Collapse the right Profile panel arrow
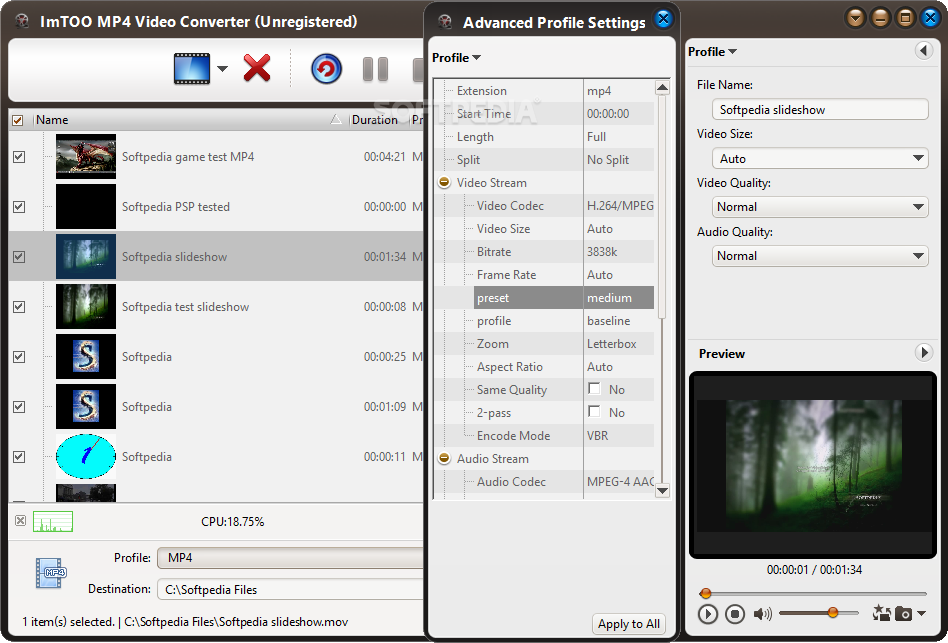948x643 pixels. pyautogui.click(x=923, y=50)
